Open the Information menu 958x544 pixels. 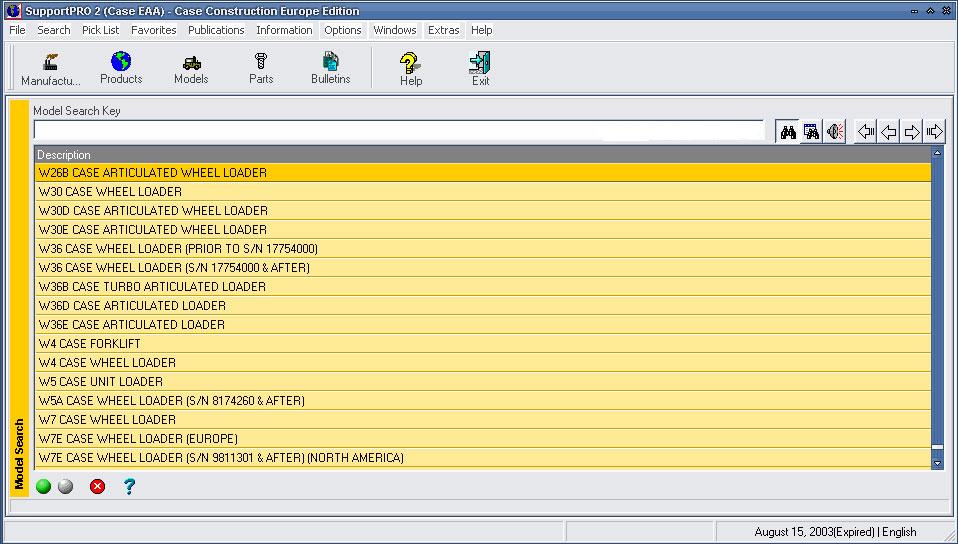click(284, 30)
